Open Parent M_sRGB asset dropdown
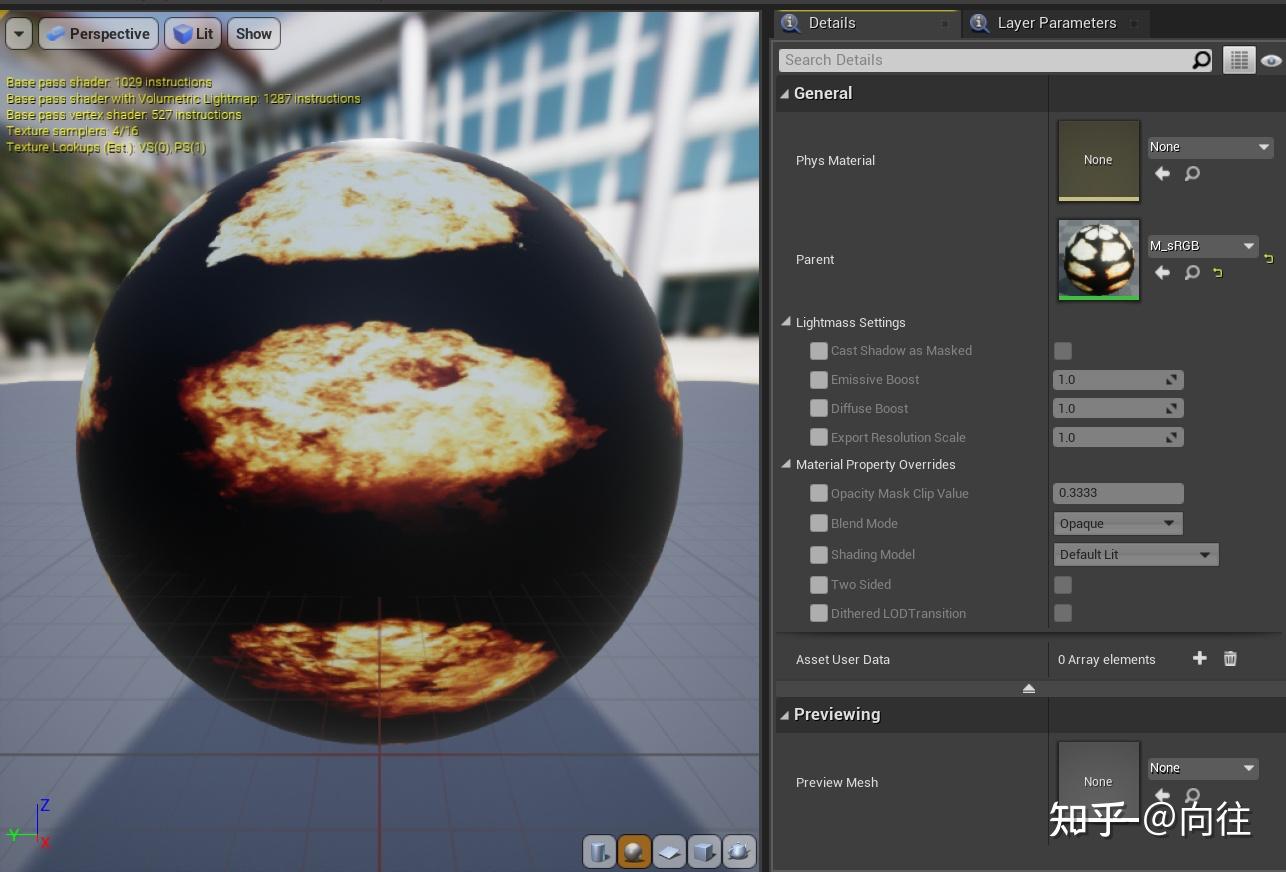 coord(1203,246)
